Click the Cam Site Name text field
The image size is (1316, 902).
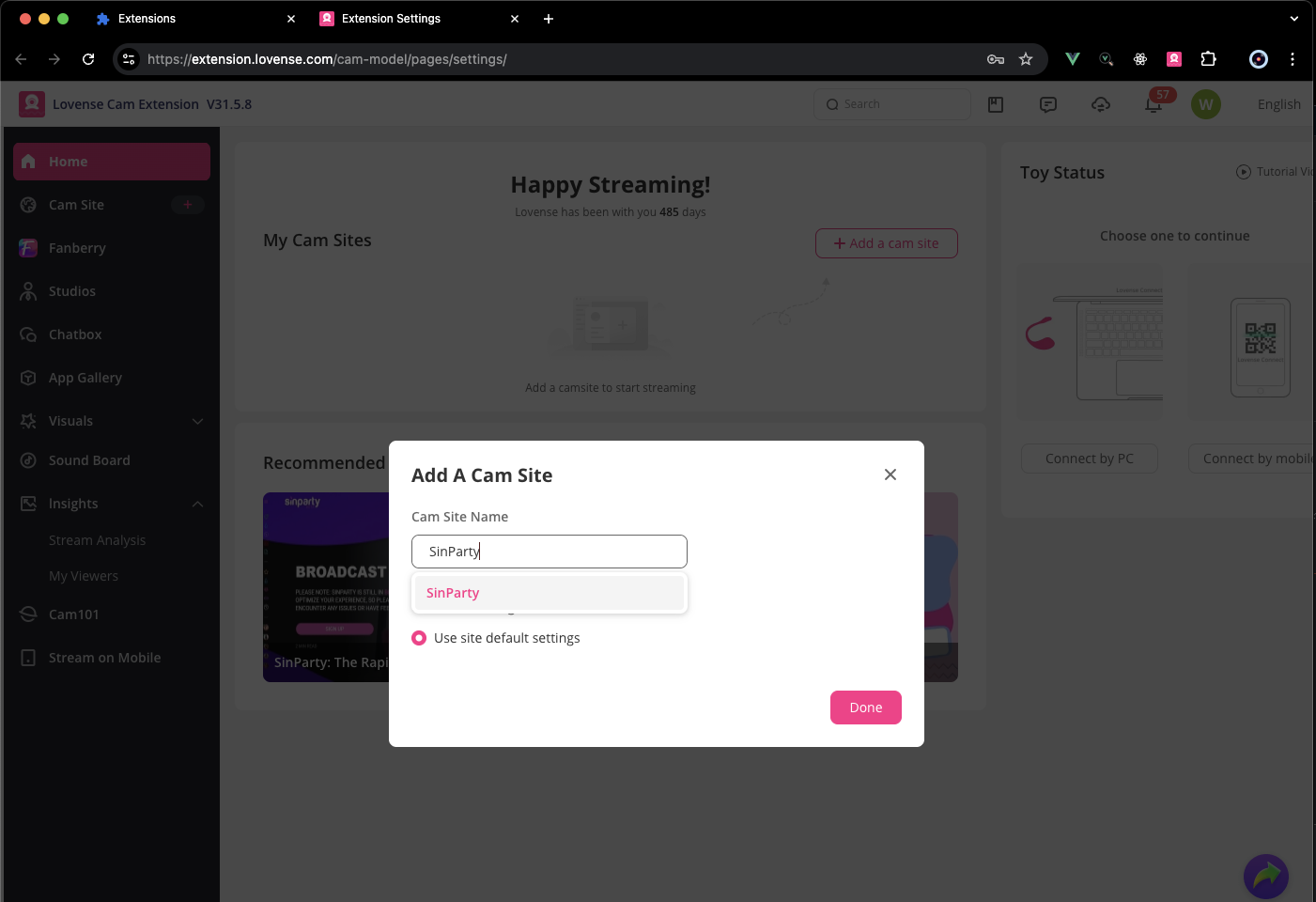coord(549,552)
